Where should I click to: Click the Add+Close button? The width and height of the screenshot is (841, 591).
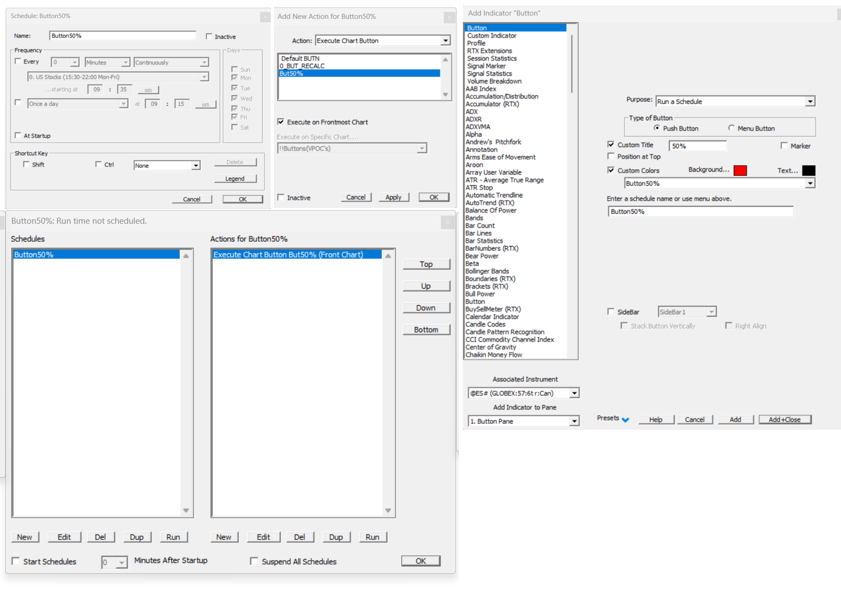point(784,420)
